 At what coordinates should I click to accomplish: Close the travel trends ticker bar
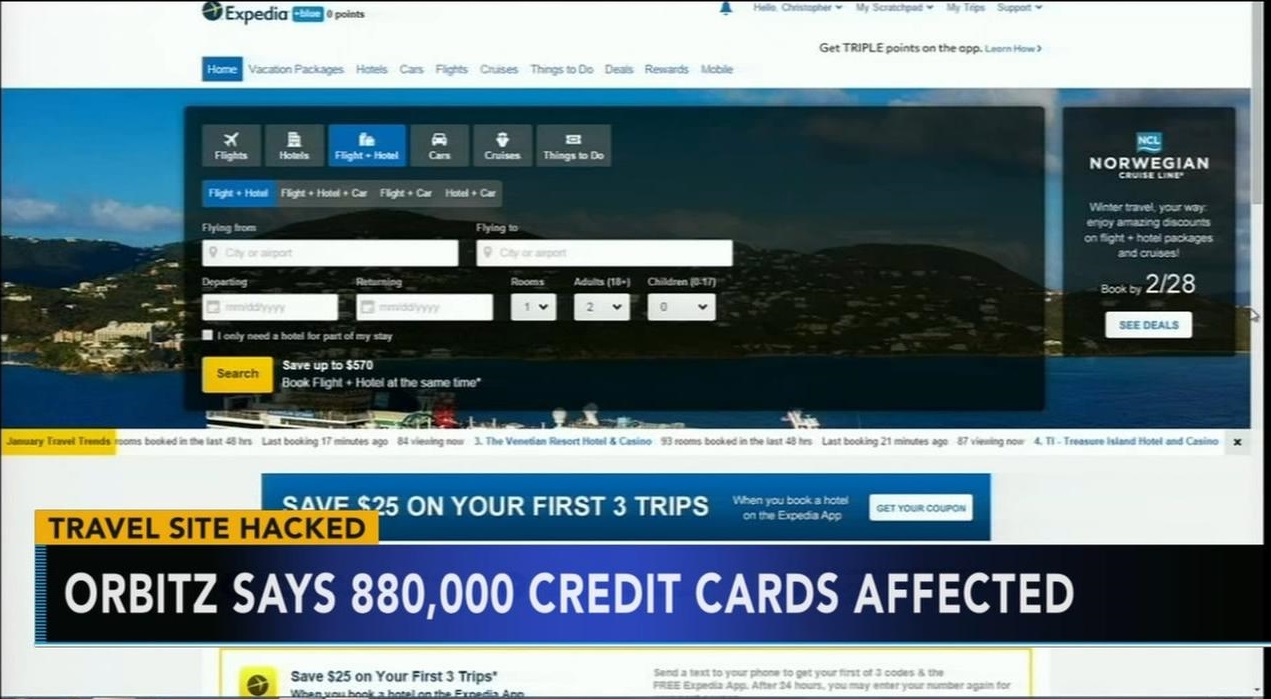pyautogui.click(x=1237, y=441)
